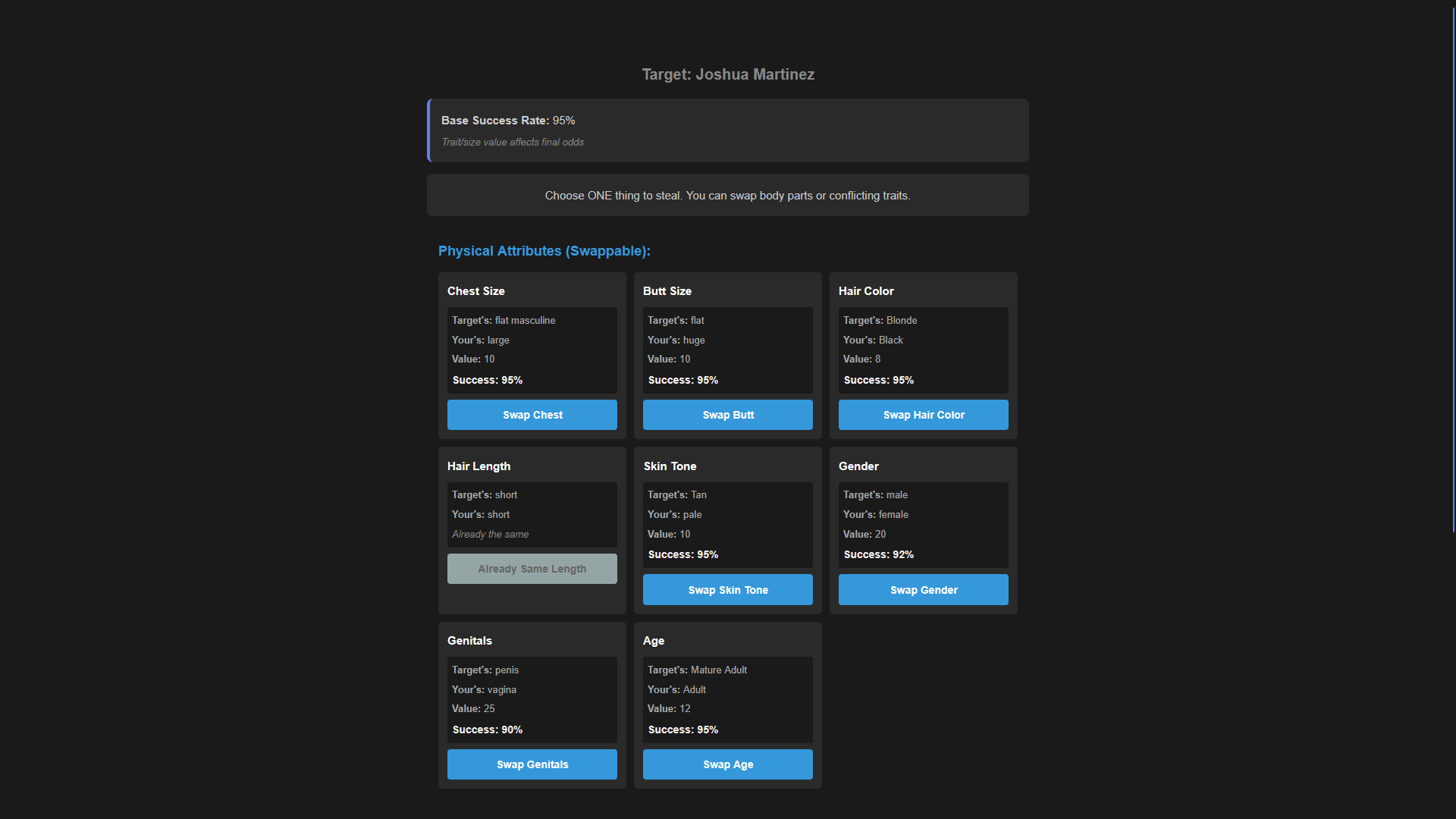
Task: Click the Chest Size card title
Action: point(475,291)
